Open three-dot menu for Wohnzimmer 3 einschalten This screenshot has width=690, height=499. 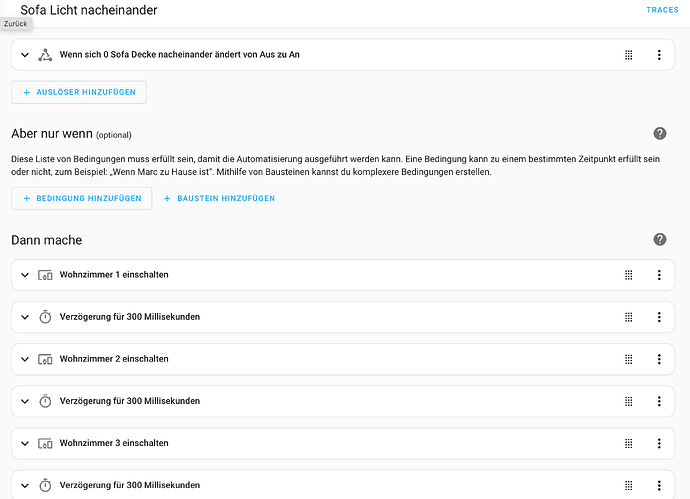pos(659,443)
